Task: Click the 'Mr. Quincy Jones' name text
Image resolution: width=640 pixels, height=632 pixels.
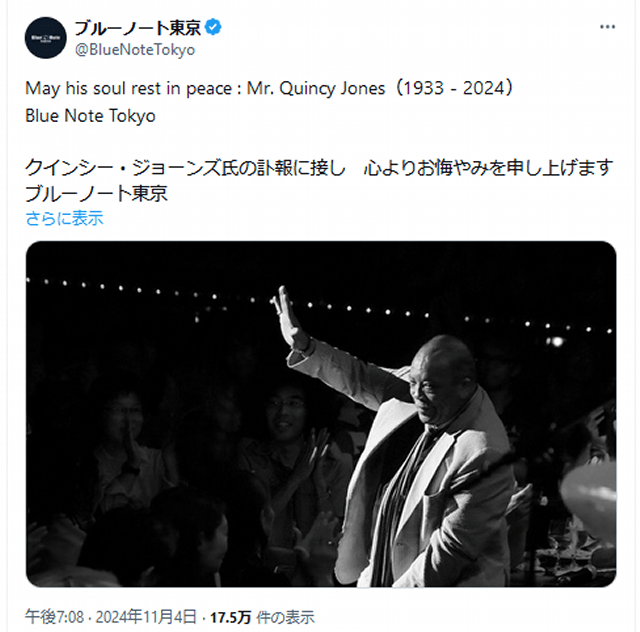Action: pyautogui.click(x=316, y=88)
